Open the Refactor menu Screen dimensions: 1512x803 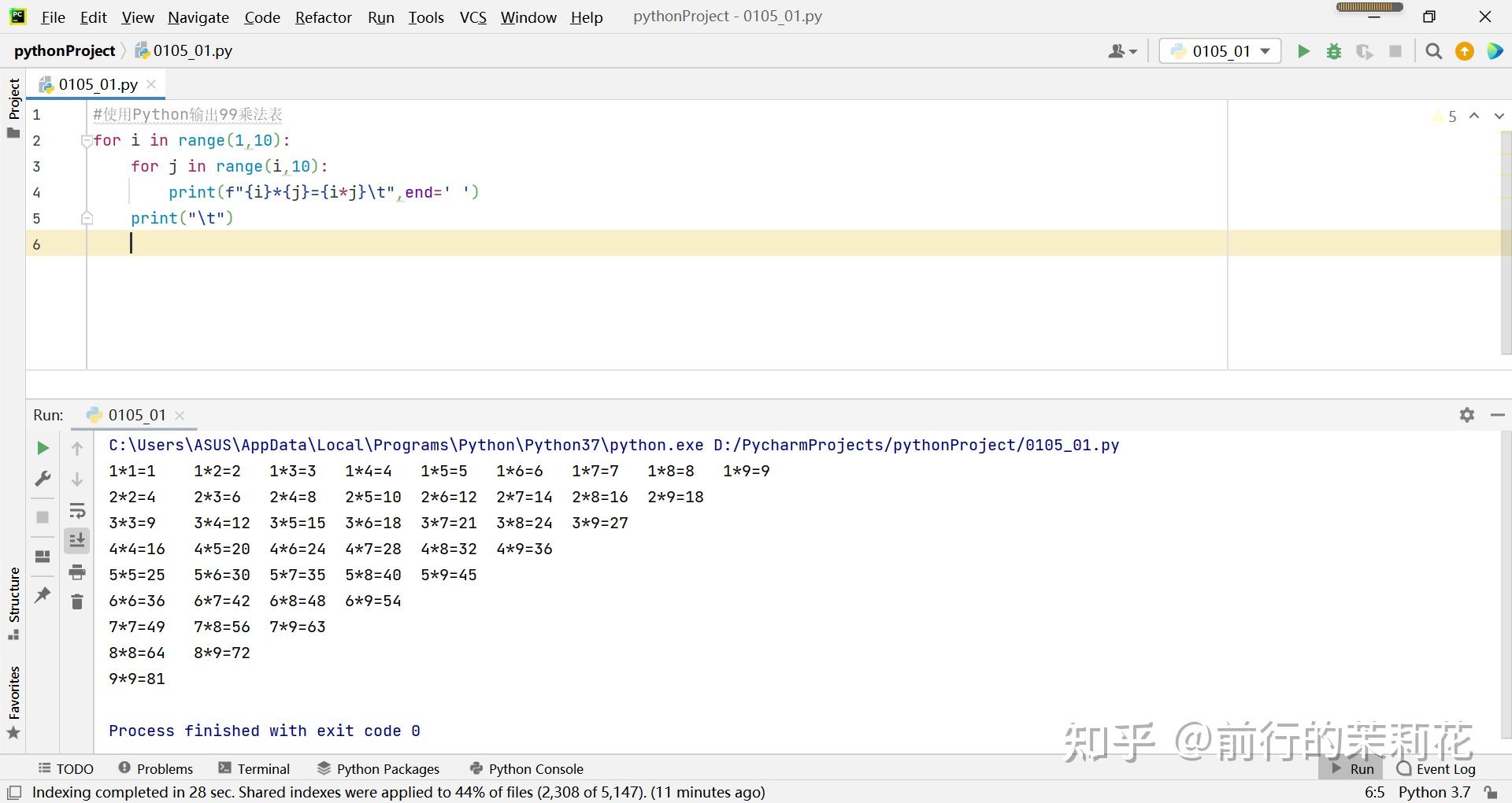[323, 17]
